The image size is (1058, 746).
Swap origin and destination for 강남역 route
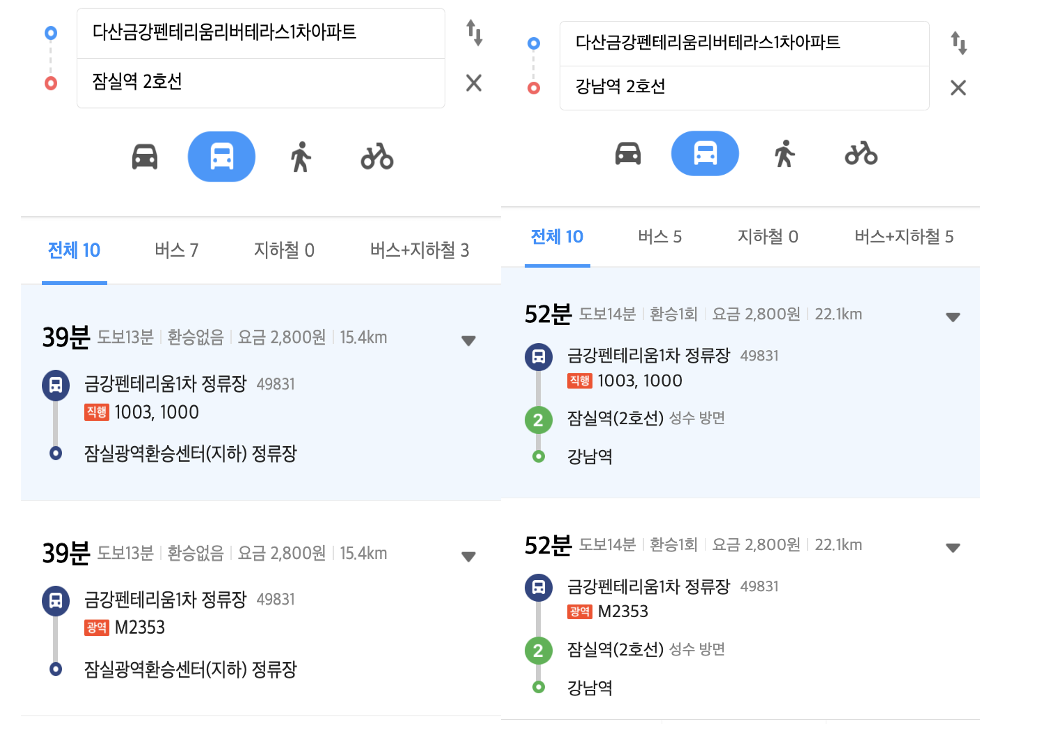click(958, 43)
